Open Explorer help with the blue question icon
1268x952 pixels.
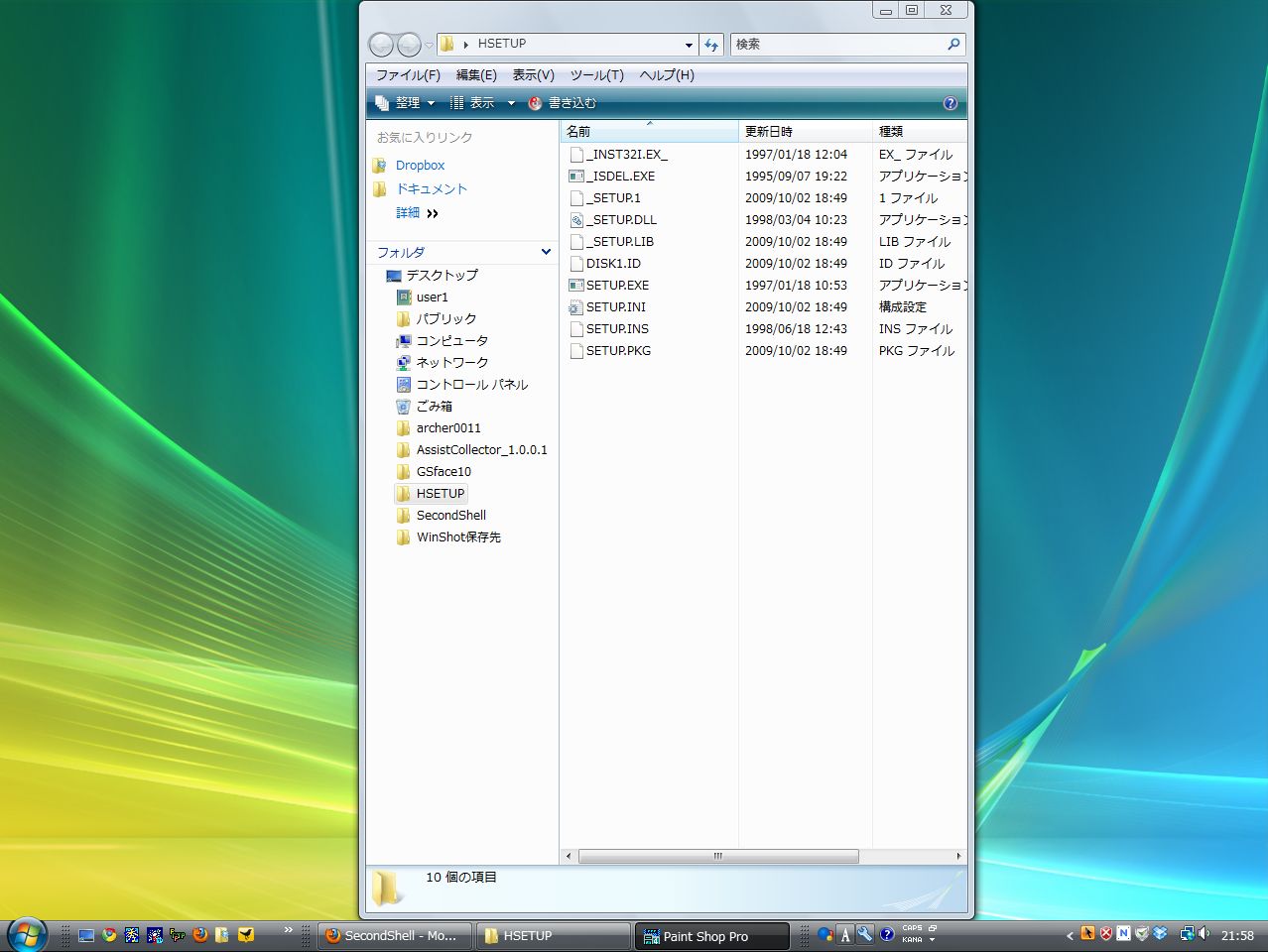950,103
